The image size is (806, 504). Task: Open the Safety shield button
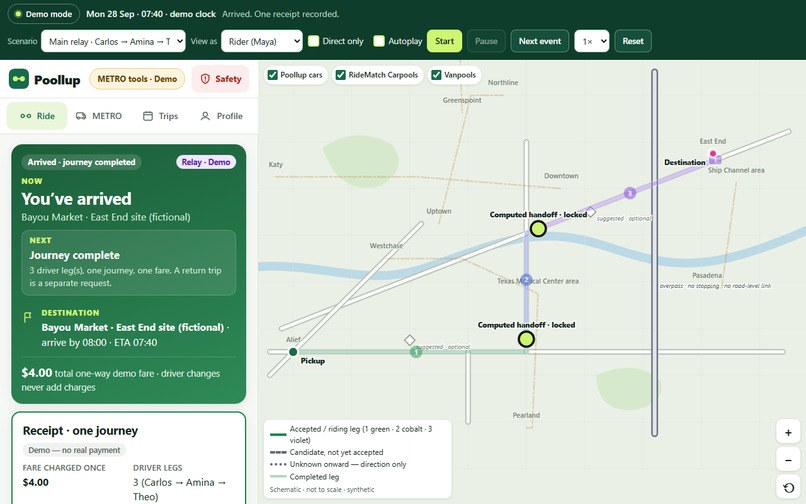pos(221,79)
